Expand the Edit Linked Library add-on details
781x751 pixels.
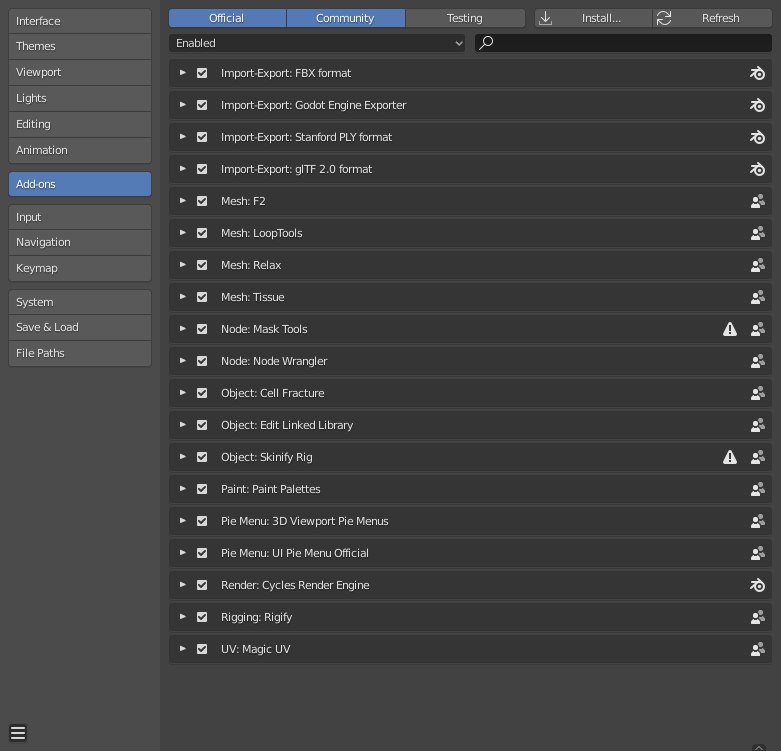click(183, 425)
